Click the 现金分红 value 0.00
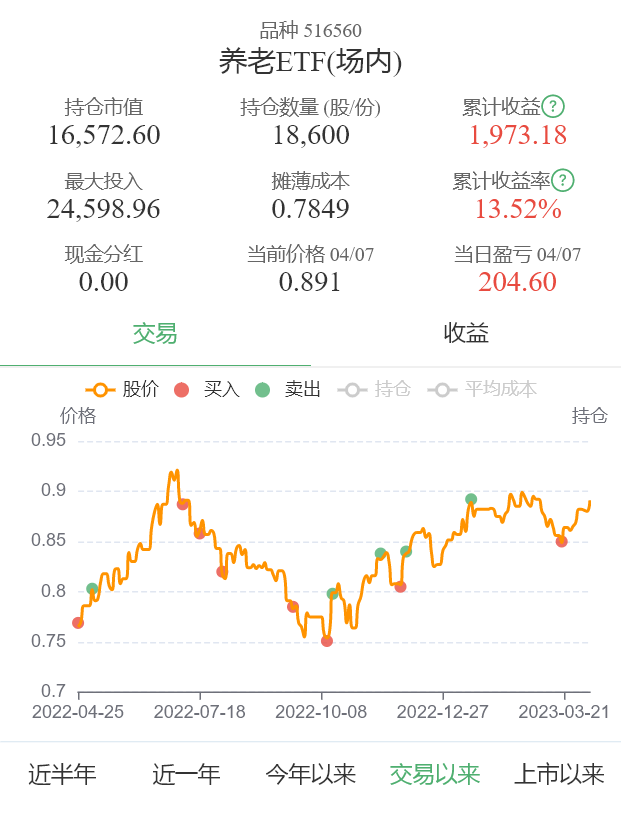Image resolution: width=621 pixels, height=813 pixels. 104,282
